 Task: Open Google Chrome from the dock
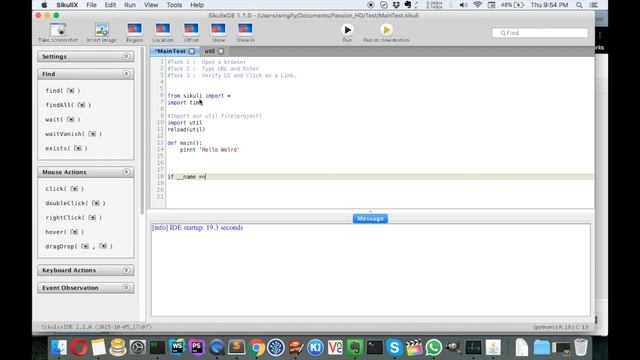[x=256, y=348]
